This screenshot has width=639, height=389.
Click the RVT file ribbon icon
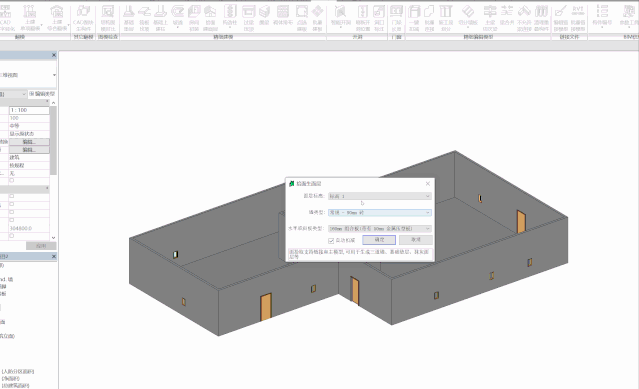click(x=578, y=17)
